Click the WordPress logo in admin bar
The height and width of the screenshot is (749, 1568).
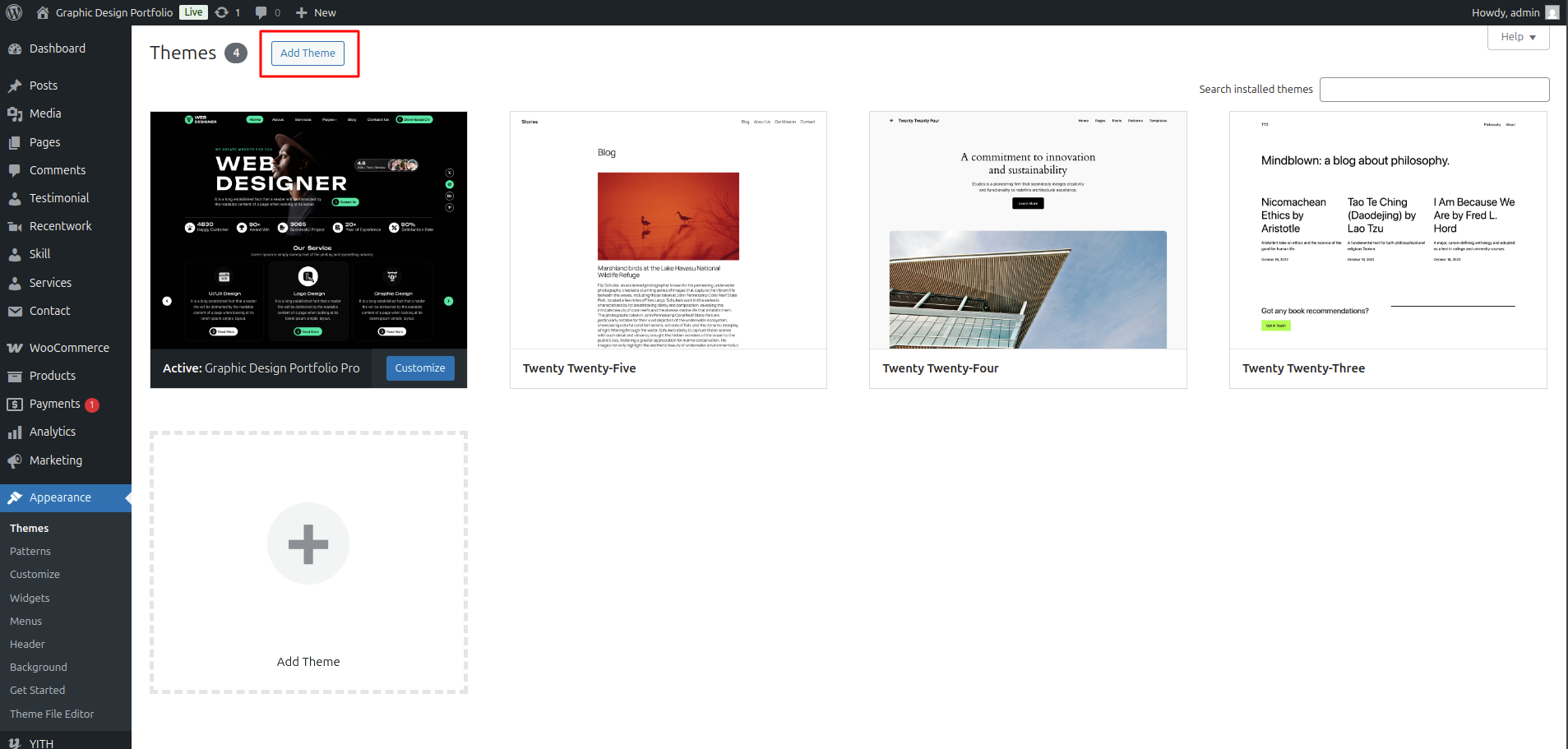tap(13, 12)
